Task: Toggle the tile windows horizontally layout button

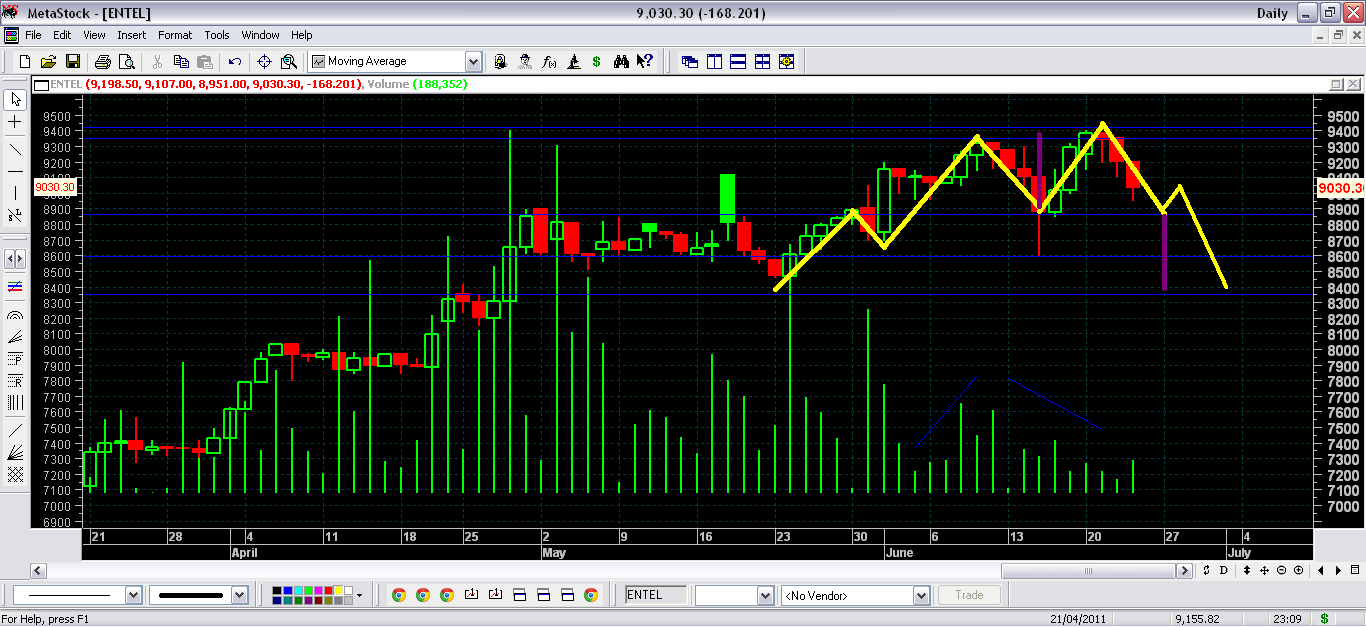Action: point(738,61)
